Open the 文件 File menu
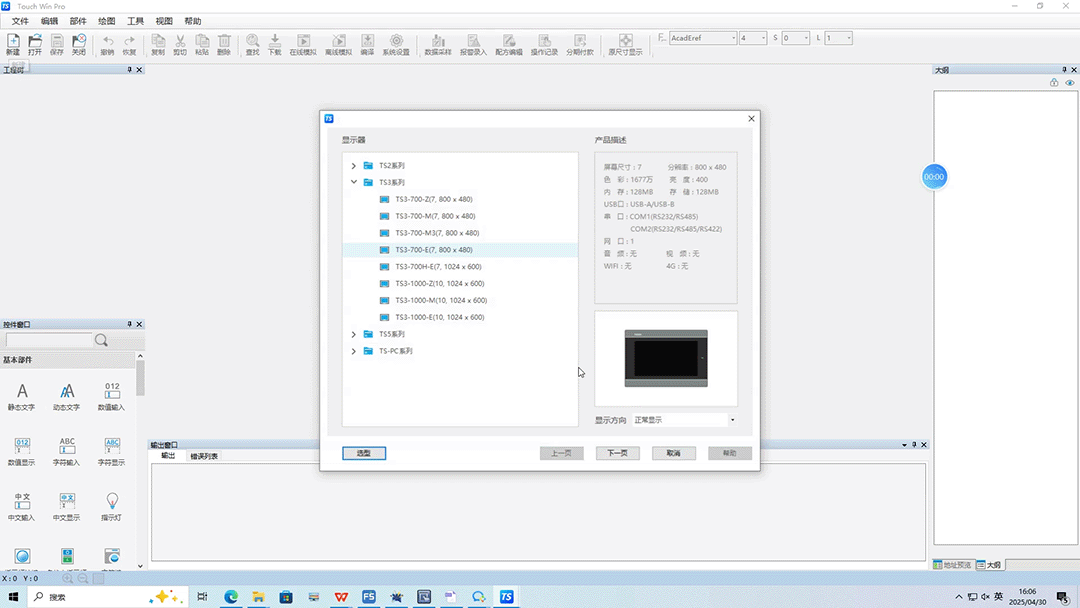This screenshot has height=608, width=1080. tap(20, 21)
